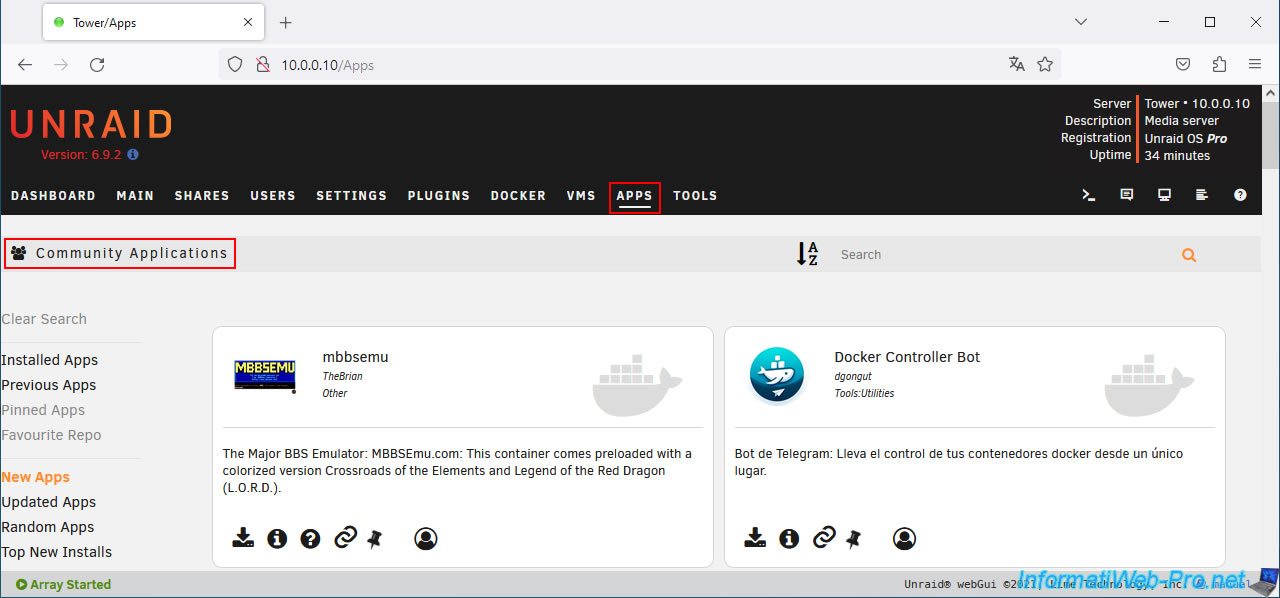This screenshot has width=1280, height=598.
Task: Click the support question icon for mbbsemu
Action: point(310,539)
